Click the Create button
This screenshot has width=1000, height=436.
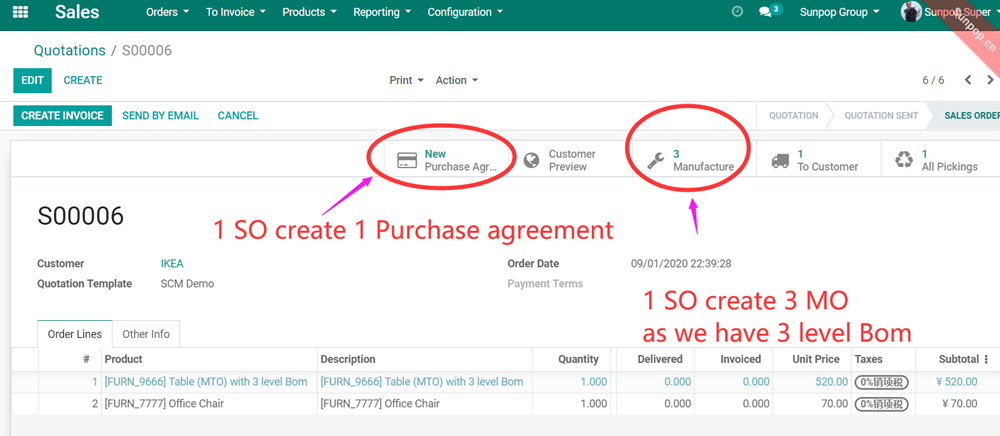83,80
